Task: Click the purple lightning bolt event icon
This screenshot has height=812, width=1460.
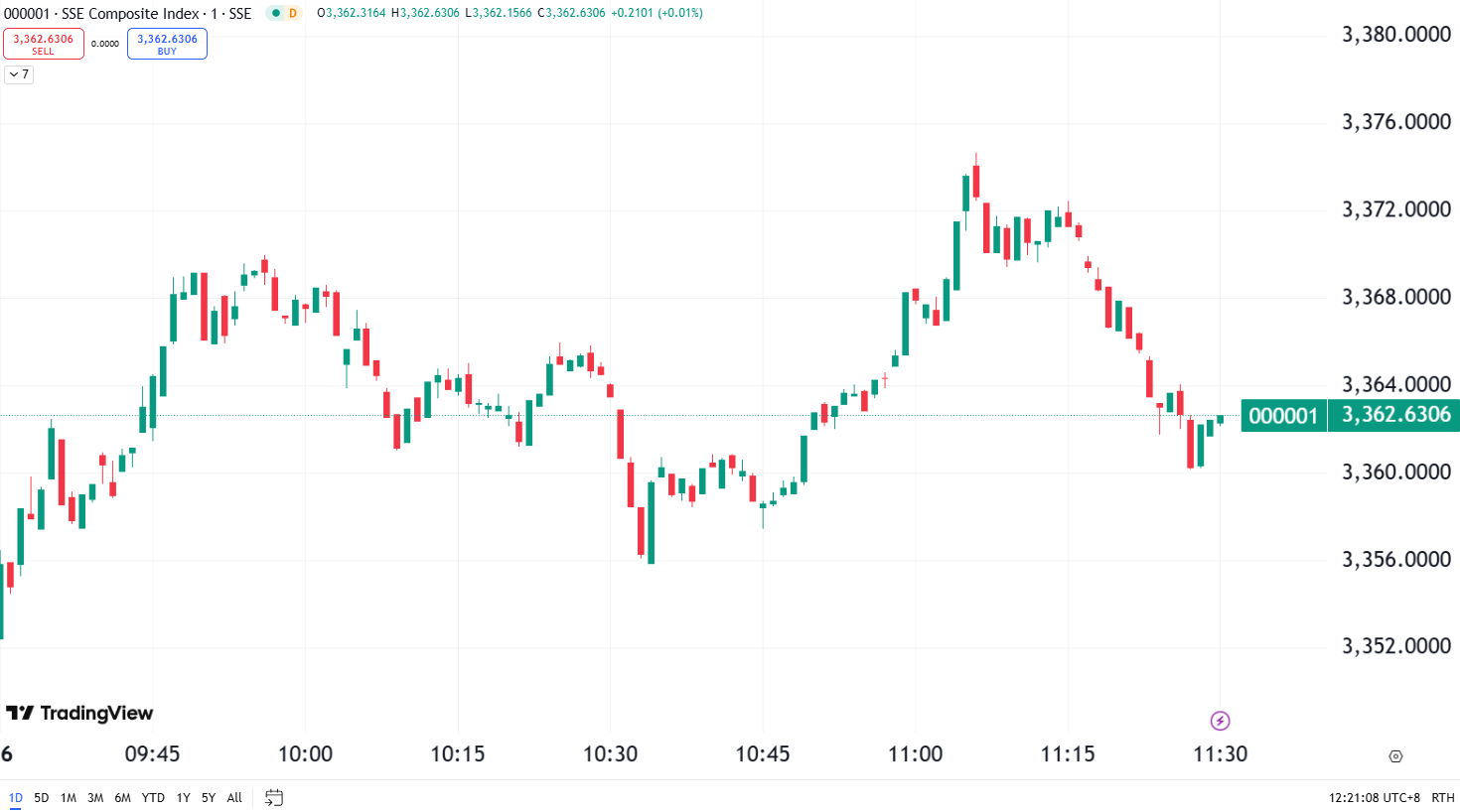Action: point(1220,721)
